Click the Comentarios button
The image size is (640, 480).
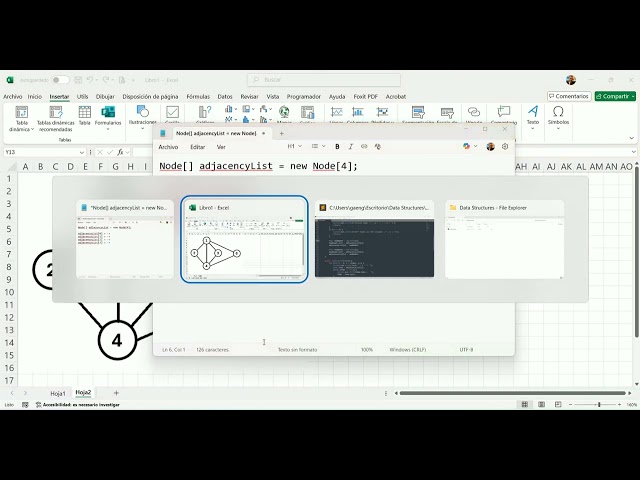click(x=569, y=96)
